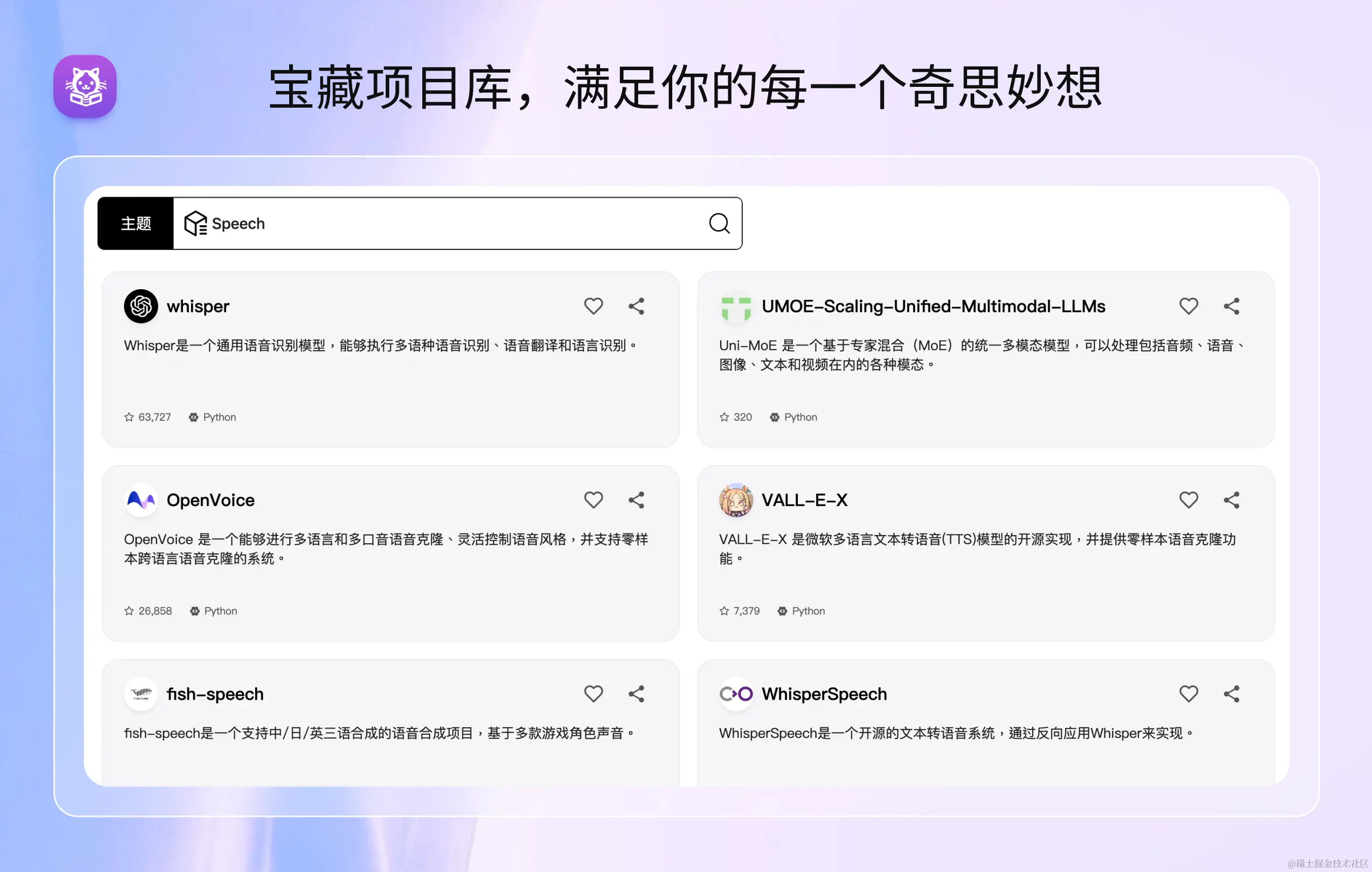The image size is (1372, 872).
Task: Favorite the VALL-E-X project with heart
Action: (1189, 500)
